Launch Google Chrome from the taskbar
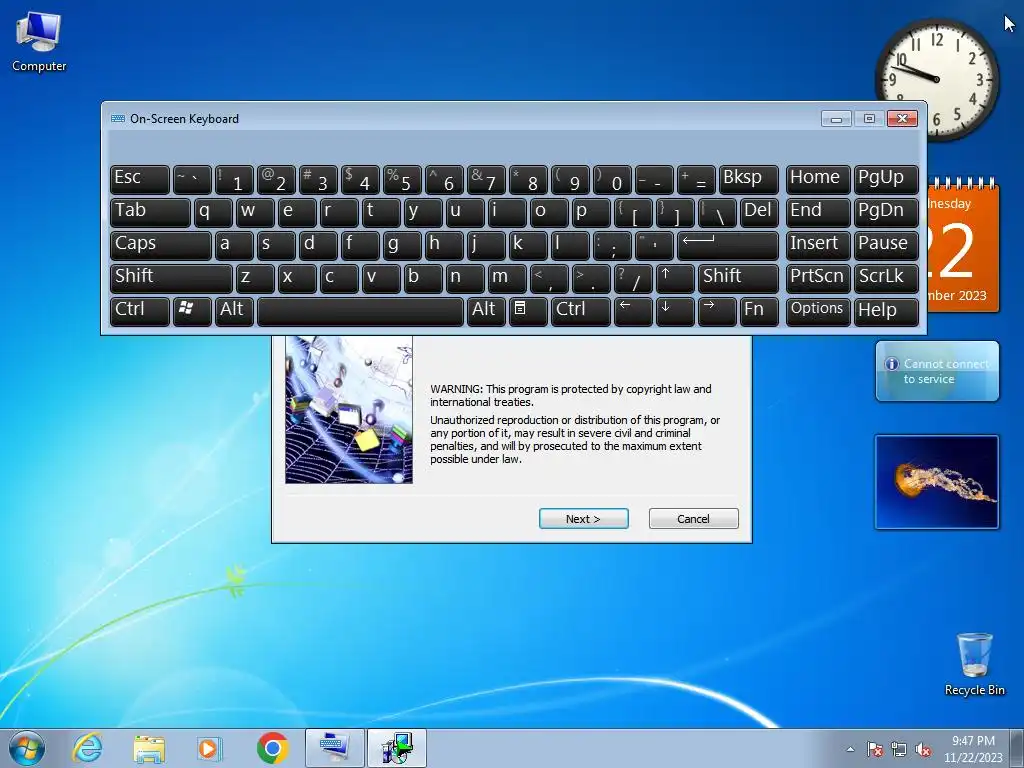The height and width of the screenshot is (768, 1024). click(x=272, y=748)
